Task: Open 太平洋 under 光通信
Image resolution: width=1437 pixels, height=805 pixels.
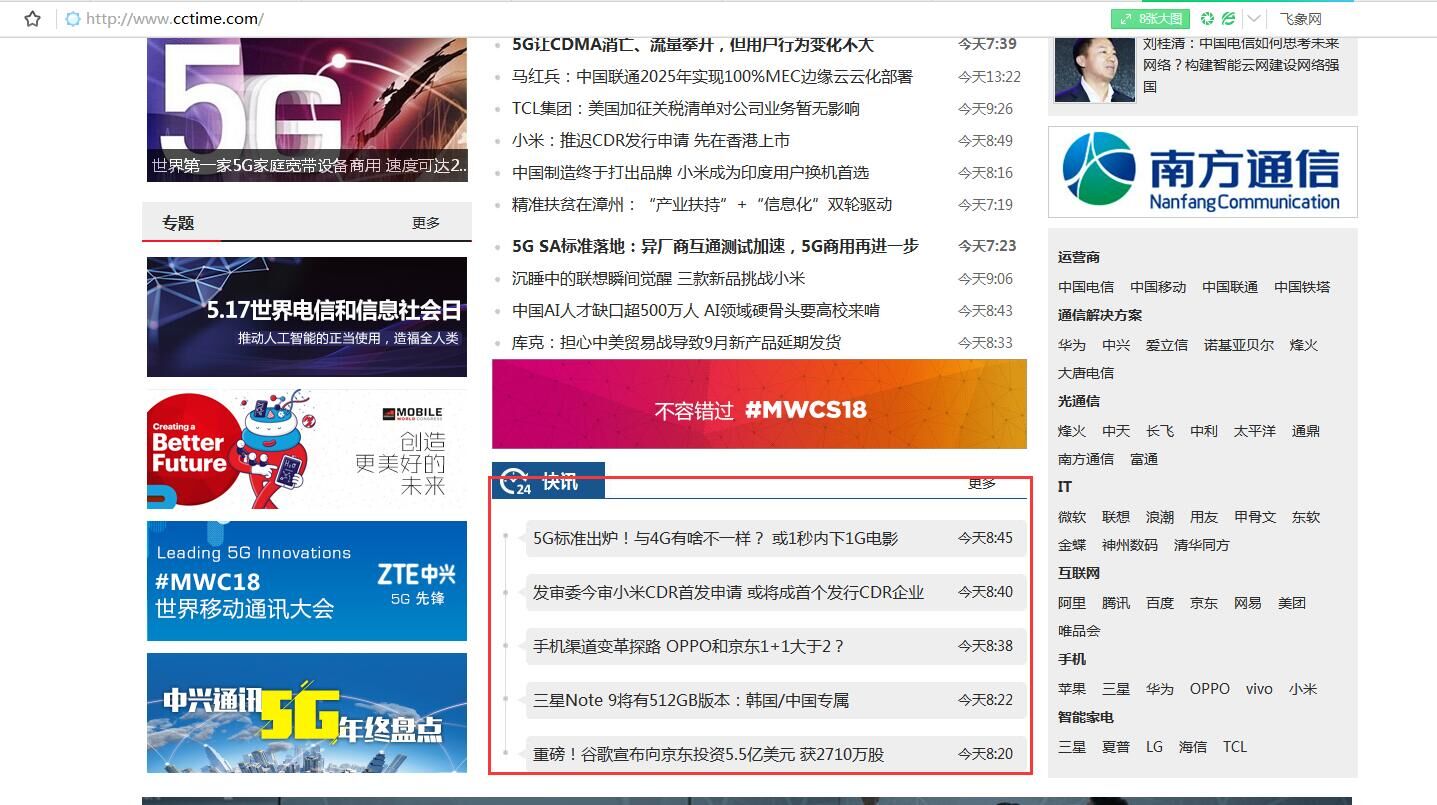Action: 1255,431
